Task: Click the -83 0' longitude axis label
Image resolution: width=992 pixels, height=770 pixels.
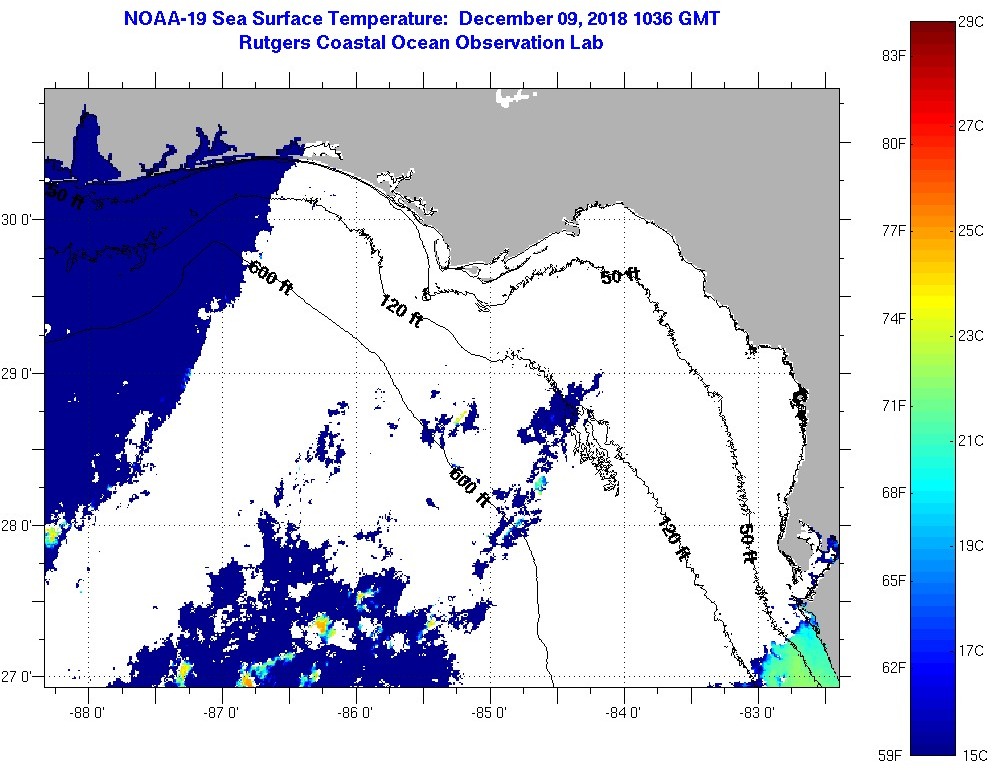Action: click(x=758, y=714)
